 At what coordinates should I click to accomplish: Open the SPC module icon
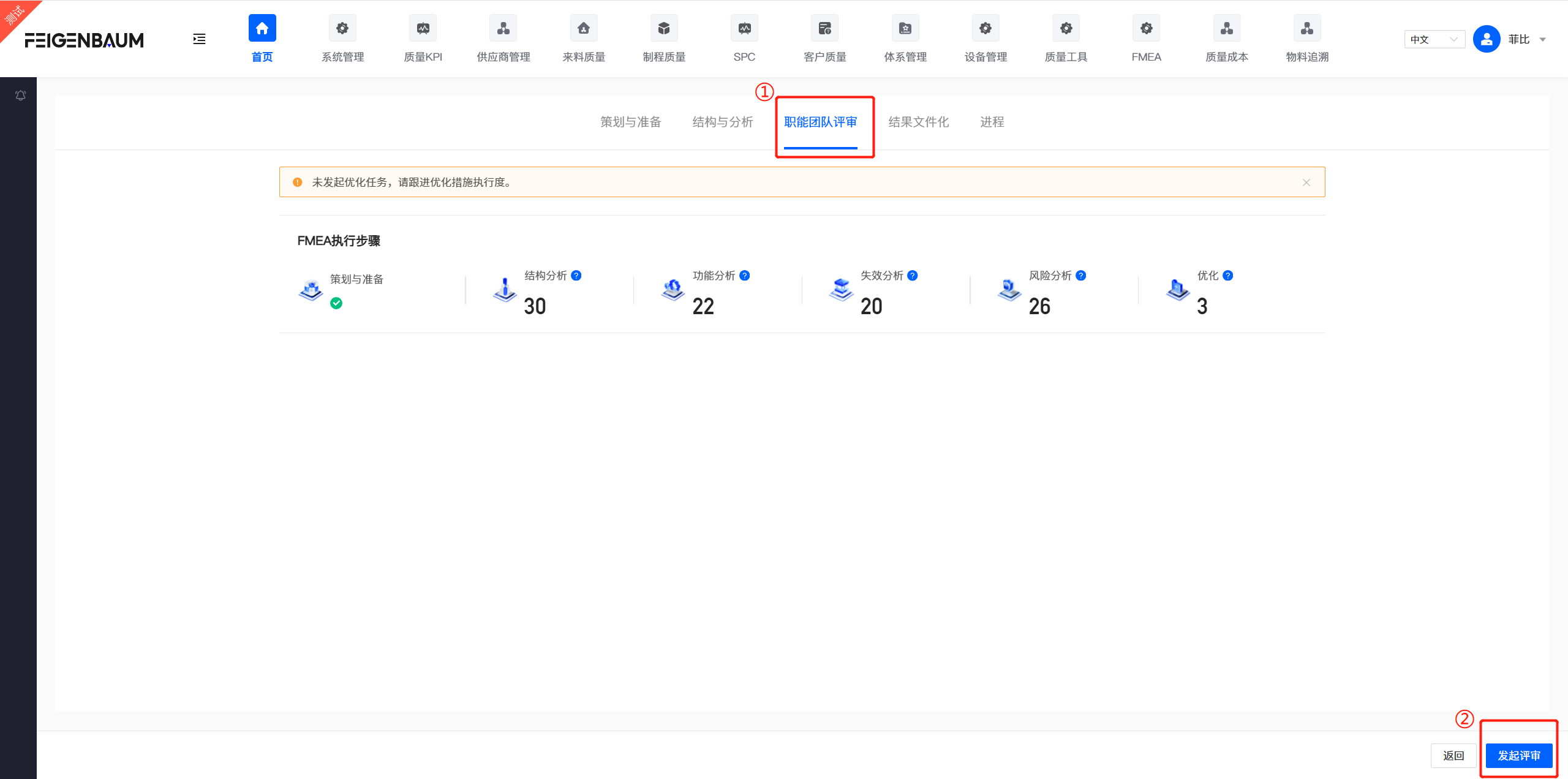[744, 29]
